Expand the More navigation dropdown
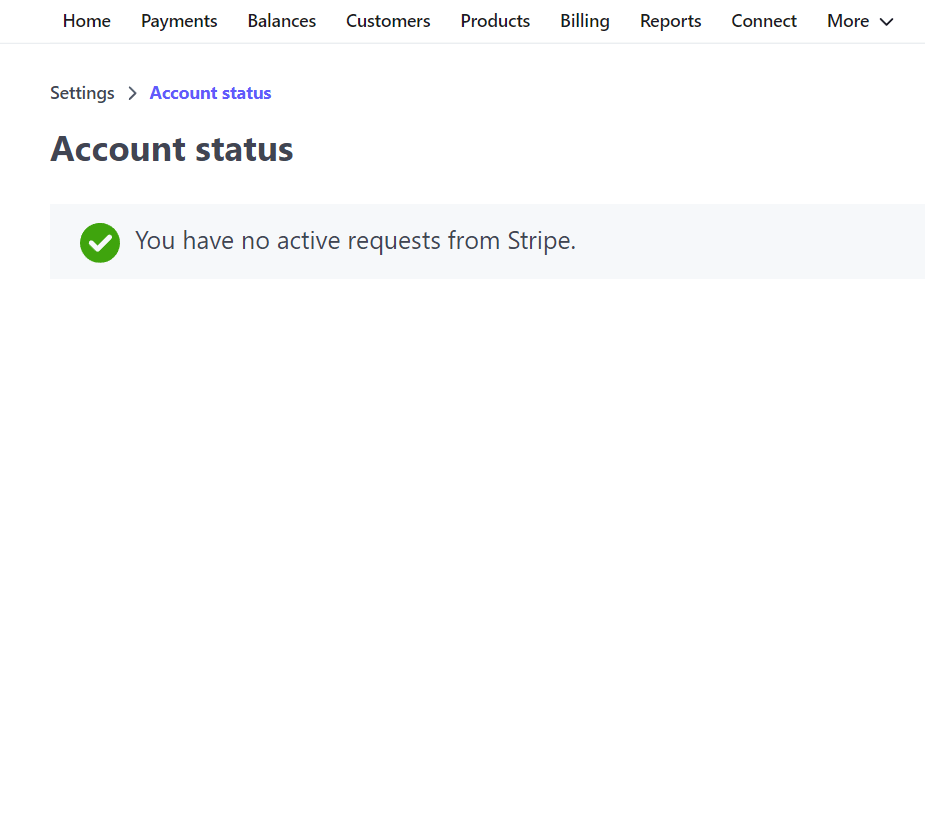 (x=858, y=21)
